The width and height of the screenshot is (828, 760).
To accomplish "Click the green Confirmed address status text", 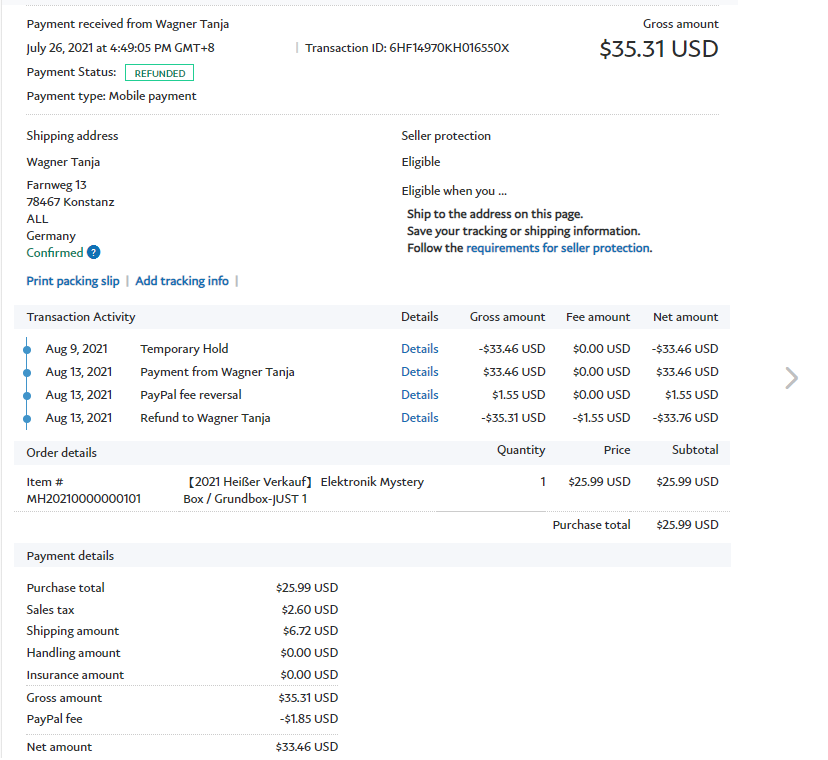I will pos(54,253).
